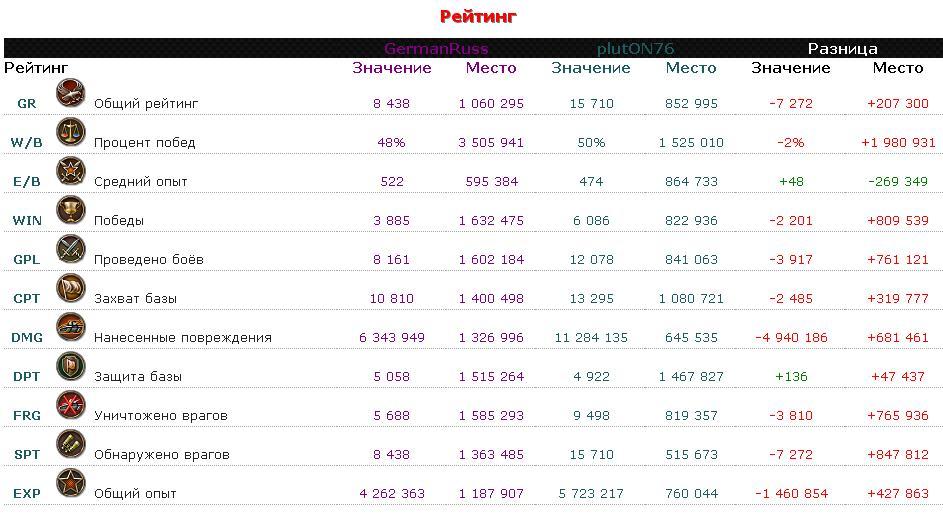
Task: Click the trophy cup icon for Победы
Action: coord(70,211)
